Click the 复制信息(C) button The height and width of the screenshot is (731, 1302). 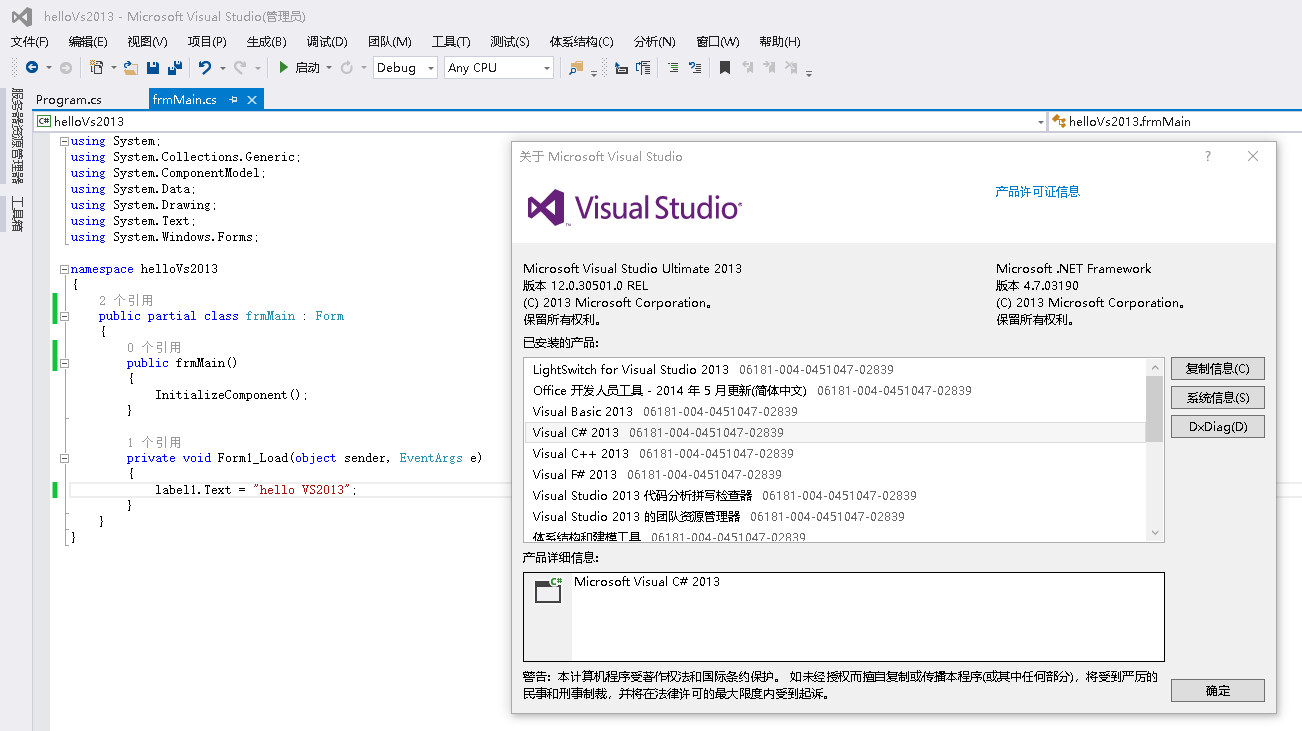[1218, 368]
